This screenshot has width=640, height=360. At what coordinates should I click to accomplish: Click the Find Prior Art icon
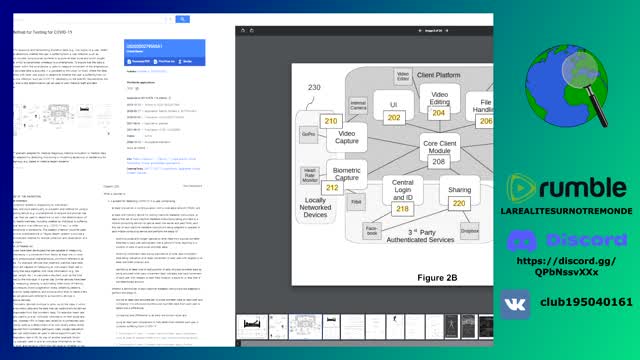[156, 62]
